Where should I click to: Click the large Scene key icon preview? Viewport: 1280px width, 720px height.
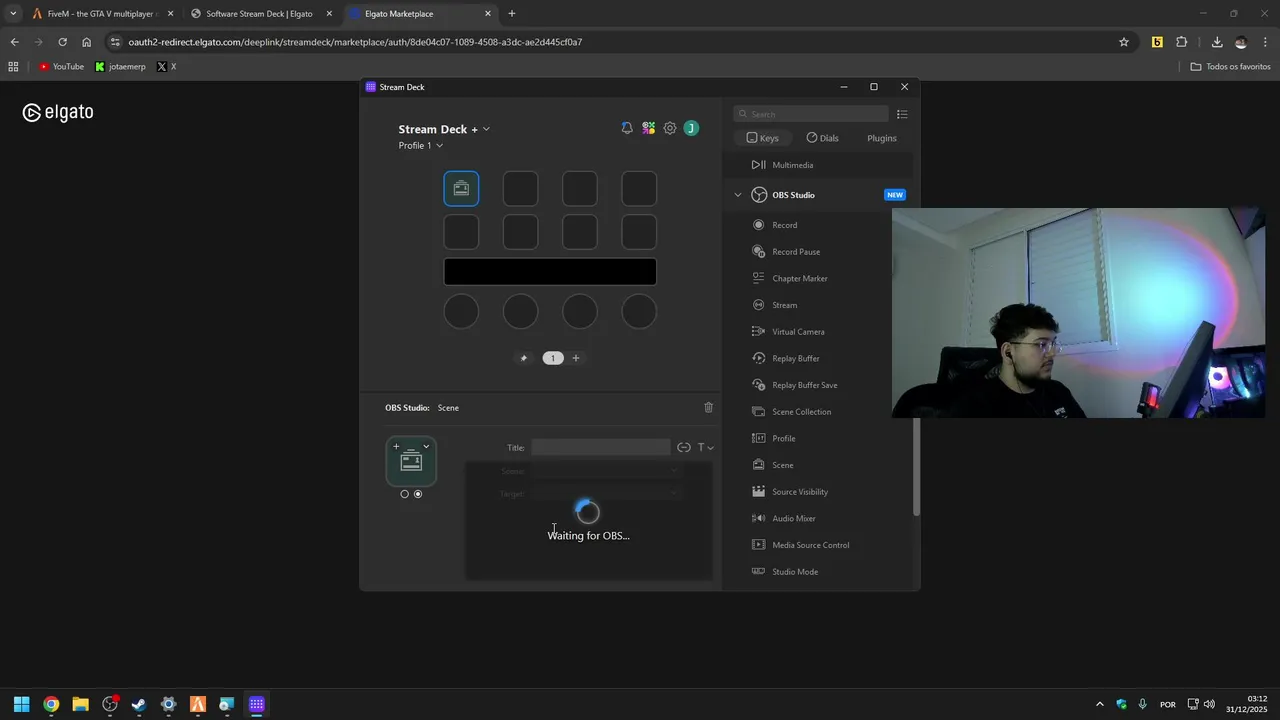[x=411, y=462]
